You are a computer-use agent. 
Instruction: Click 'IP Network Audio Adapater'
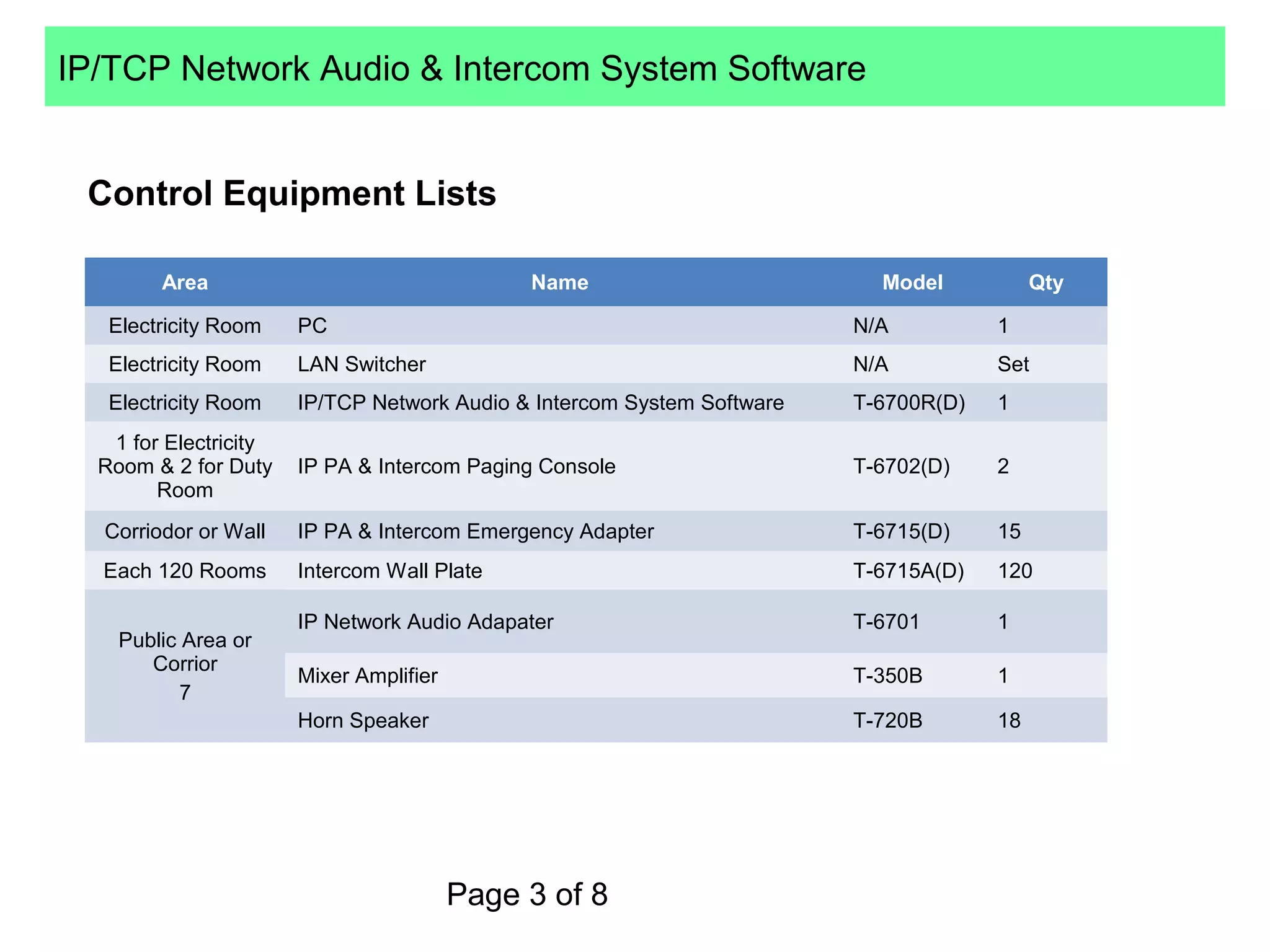click(x=425, y=622)
